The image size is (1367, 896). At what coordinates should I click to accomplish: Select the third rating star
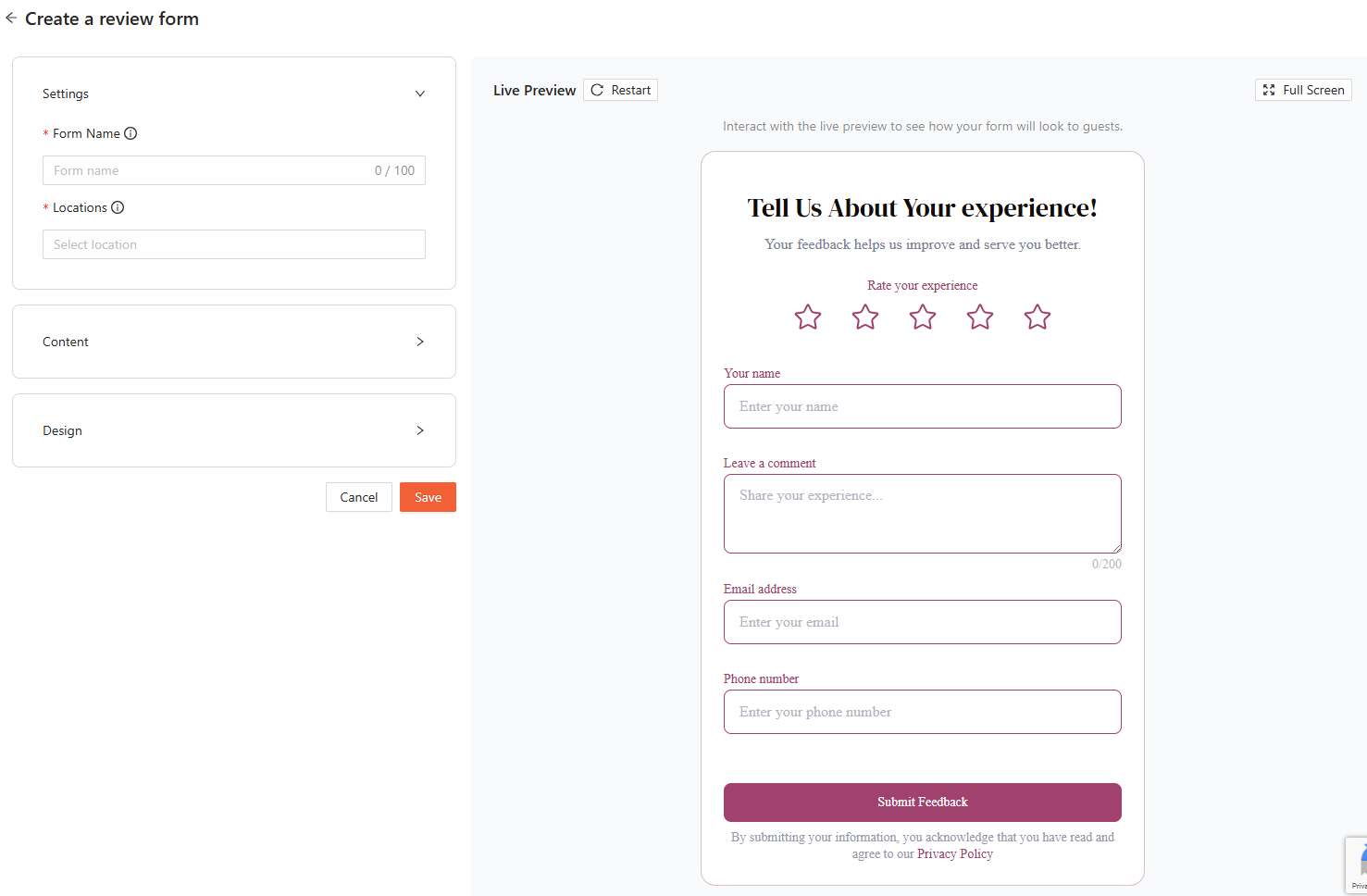point(923,317)
